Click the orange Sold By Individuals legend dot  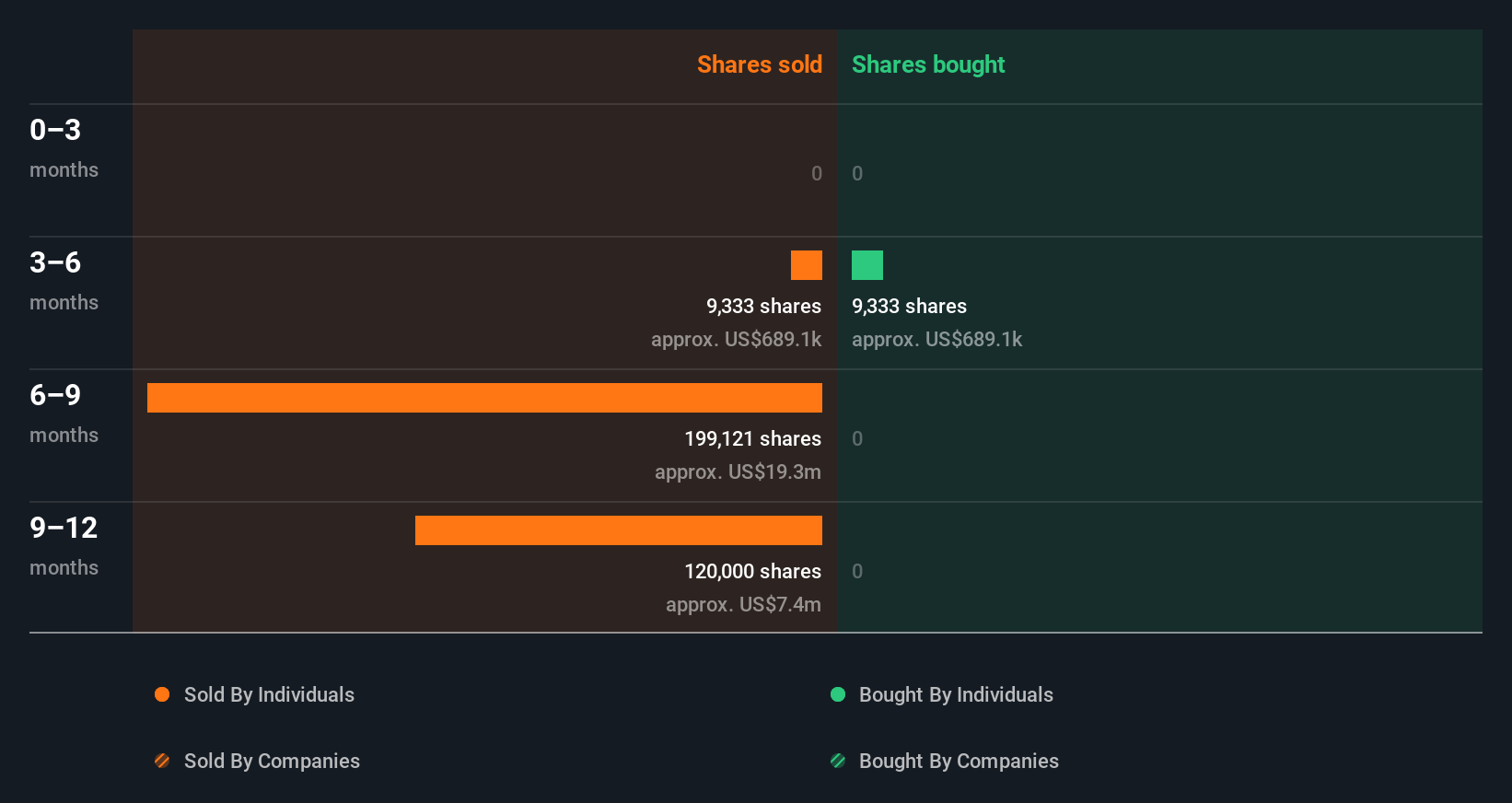pyautogui.click(x=162, y=694)
